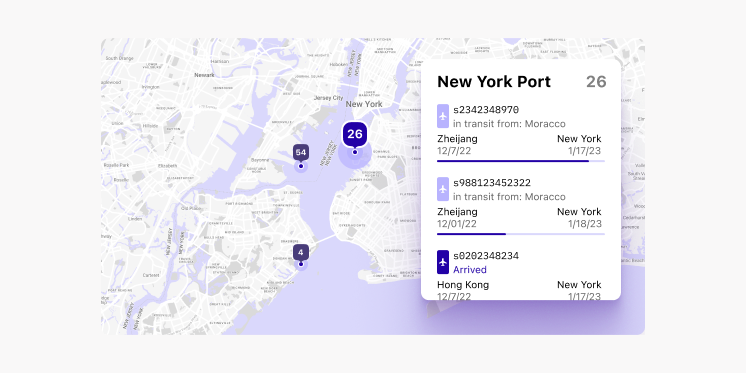Open the map marker labeled 4
This screenshot has width=746, height=373.
(301, 253)
